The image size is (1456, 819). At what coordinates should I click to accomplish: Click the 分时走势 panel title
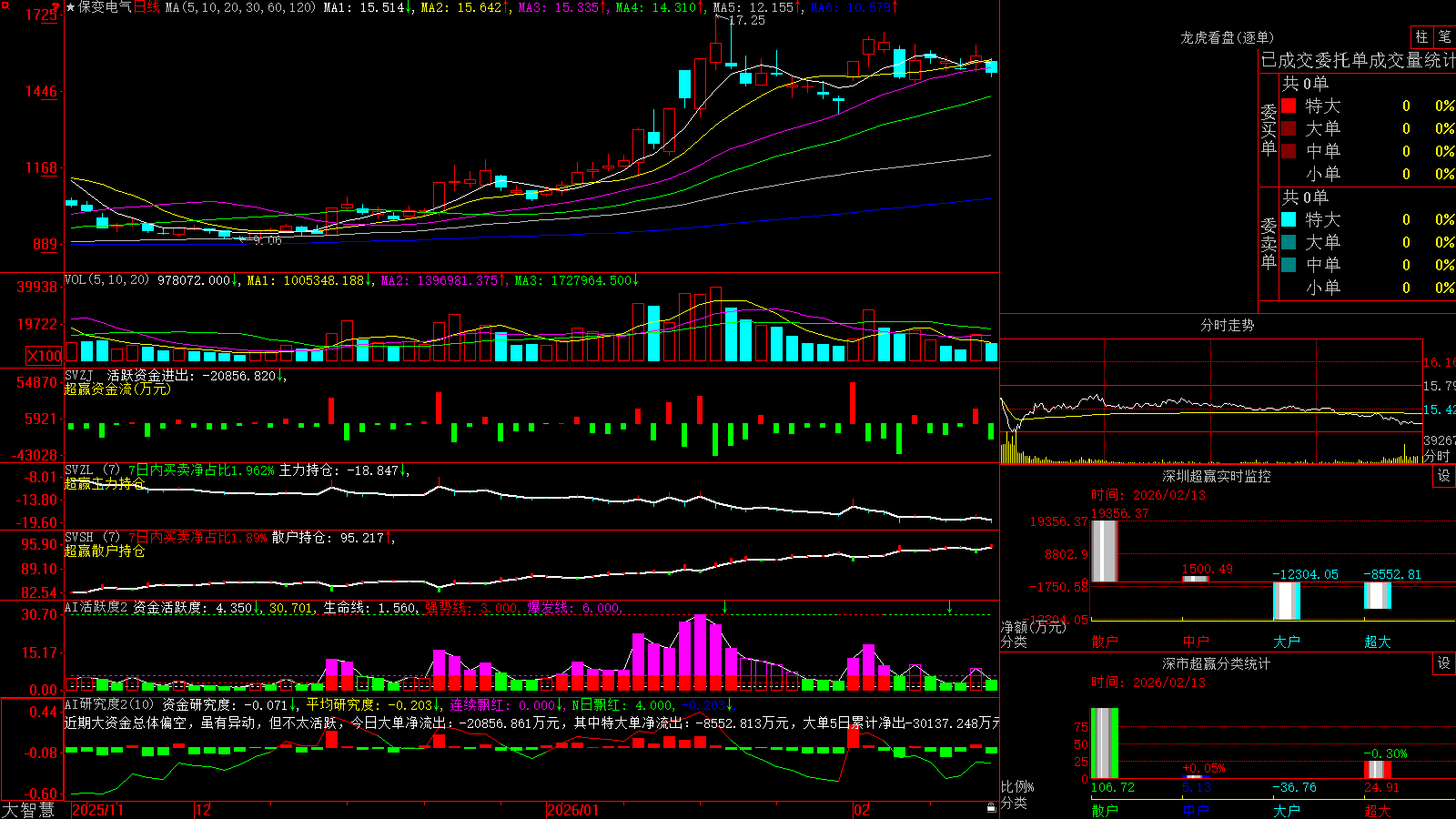1227,325
